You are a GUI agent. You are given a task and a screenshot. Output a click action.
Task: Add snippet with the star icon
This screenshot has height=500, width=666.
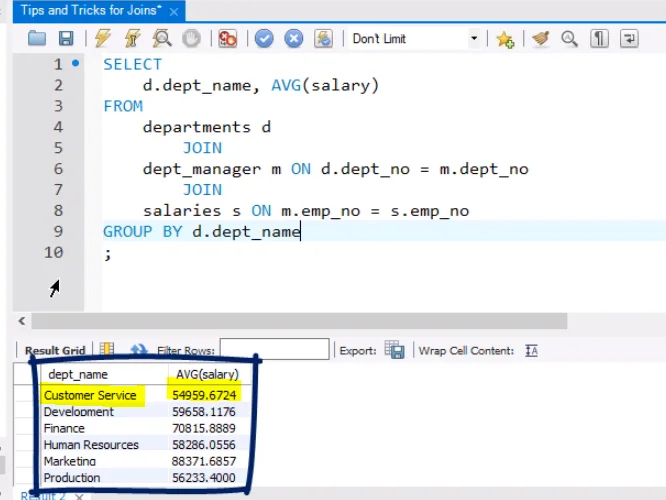505,39
